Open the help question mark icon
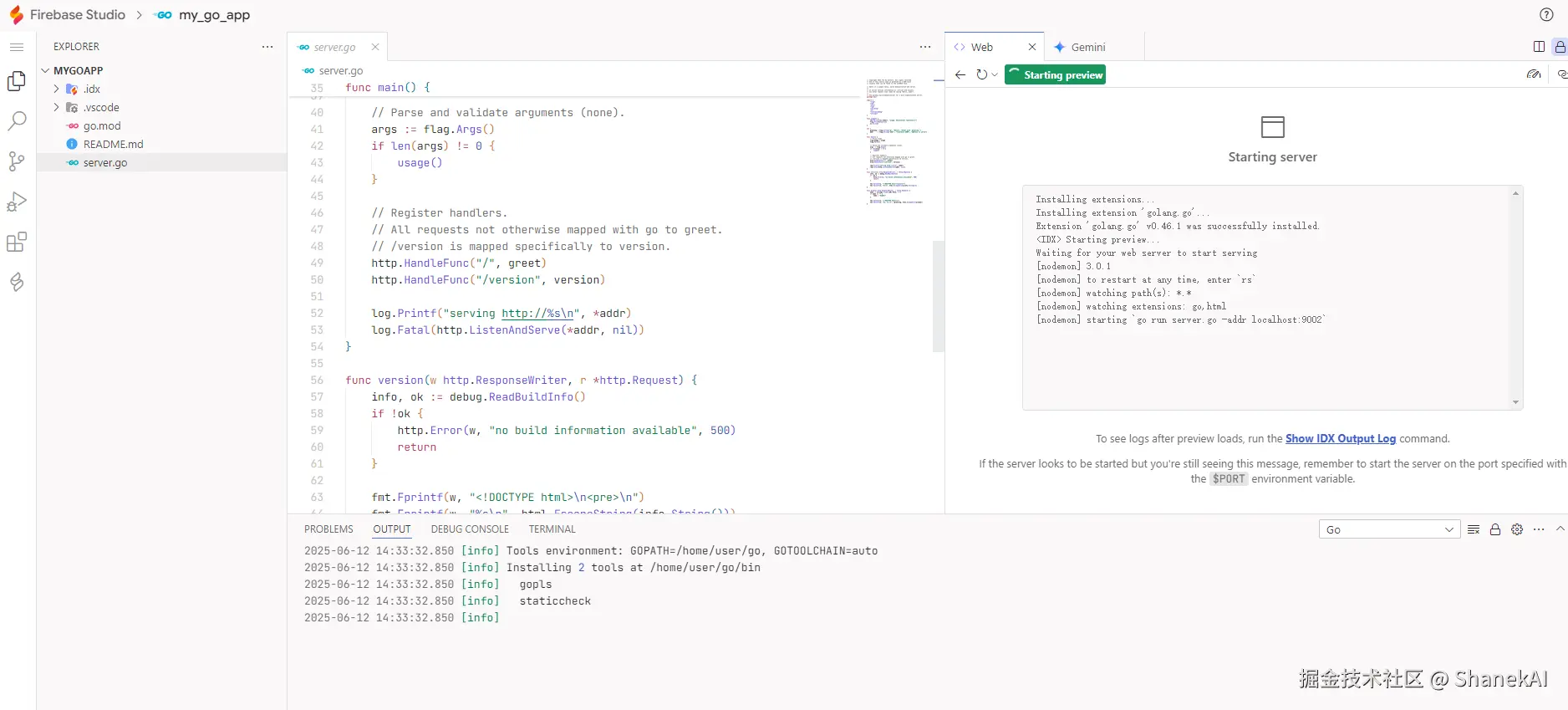Screen dimensions: 1568x710 1546,14
